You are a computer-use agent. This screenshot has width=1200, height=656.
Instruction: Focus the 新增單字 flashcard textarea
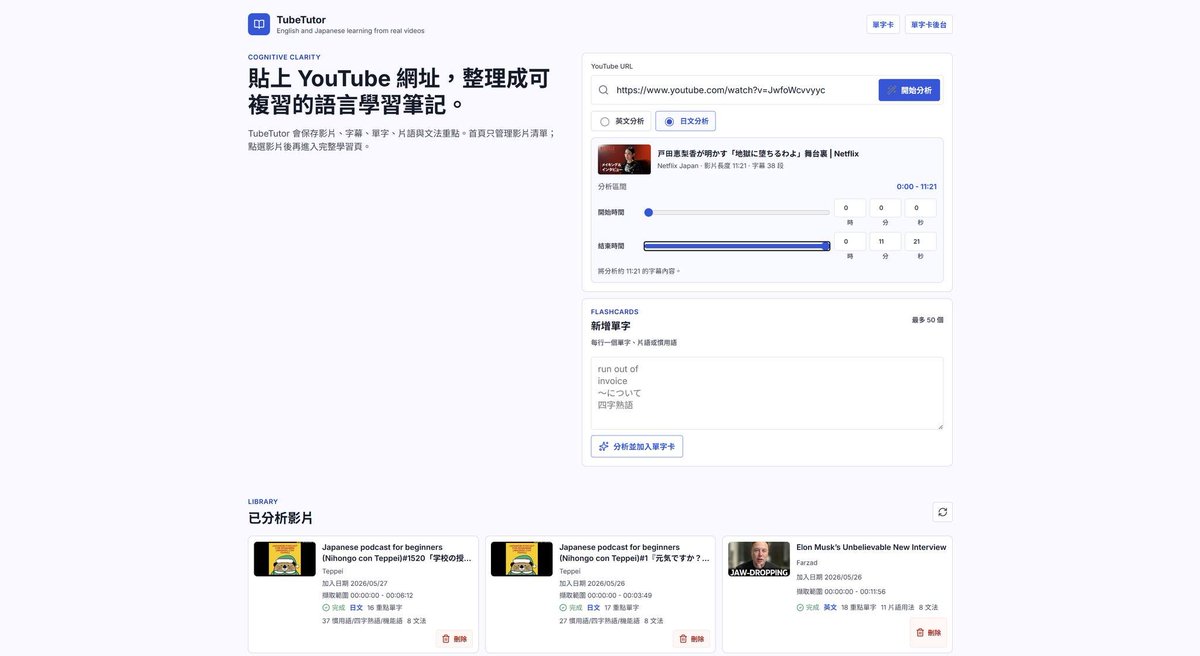pyautogui.click(x=767, y=393)
